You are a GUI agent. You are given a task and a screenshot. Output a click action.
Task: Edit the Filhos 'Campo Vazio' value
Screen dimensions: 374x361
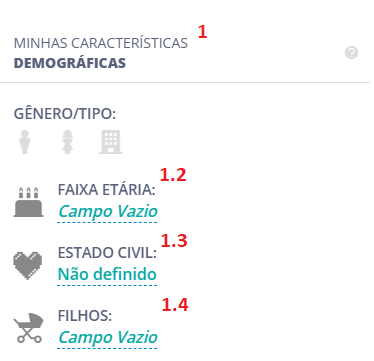[107, 337]
